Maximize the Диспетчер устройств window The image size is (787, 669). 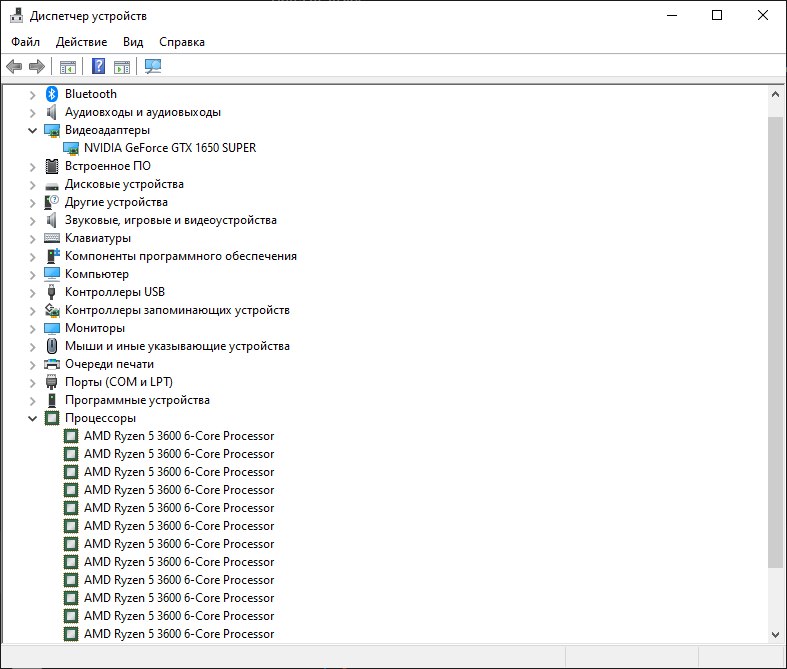pos(717,16)
